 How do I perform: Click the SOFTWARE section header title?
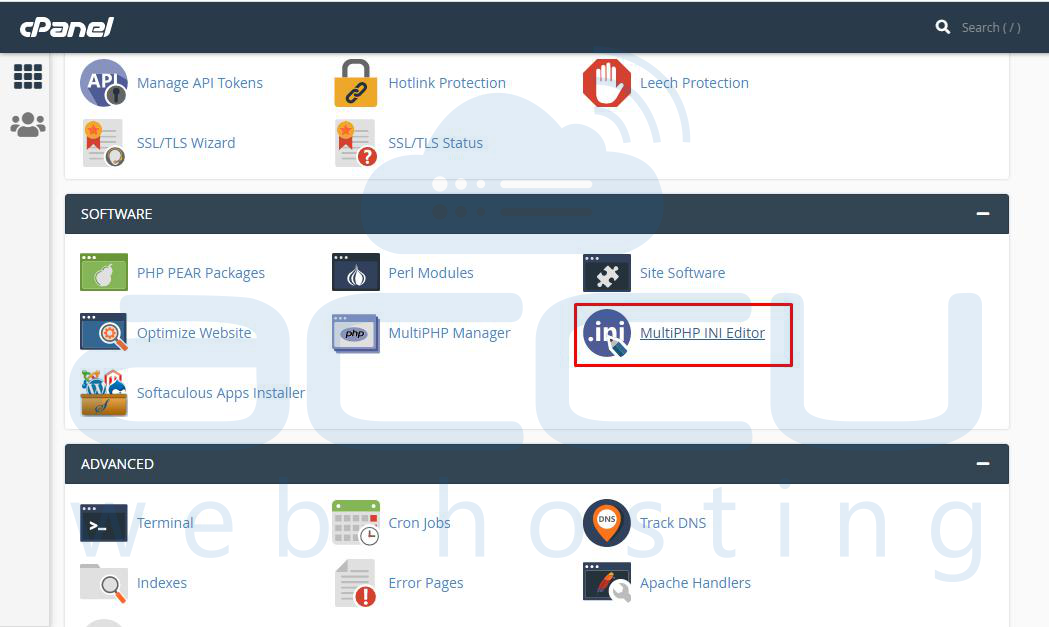tap(116, 214)
